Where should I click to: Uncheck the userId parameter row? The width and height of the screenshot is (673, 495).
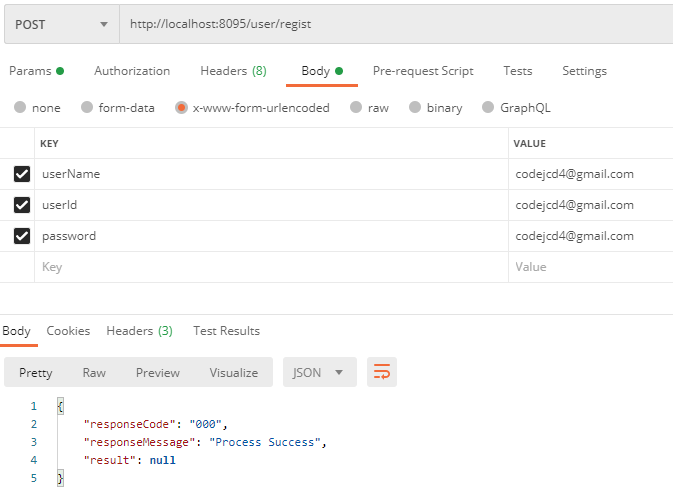(x=22, y=205)
